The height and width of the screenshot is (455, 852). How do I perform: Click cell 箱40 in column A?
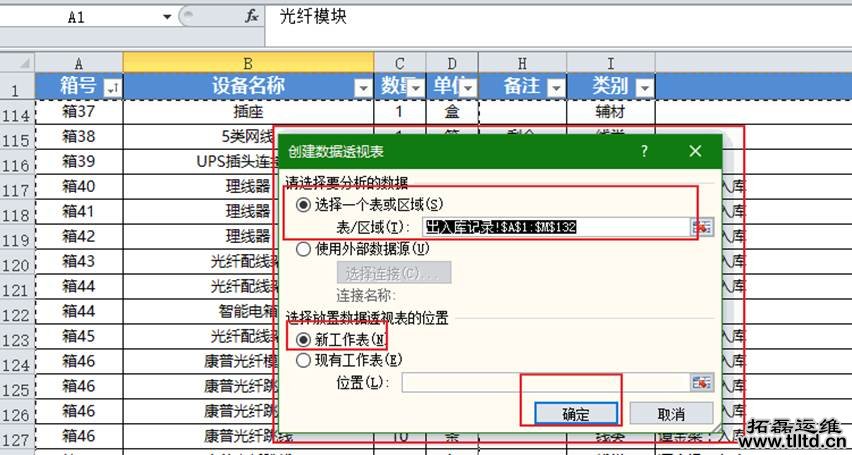(79, 186)
